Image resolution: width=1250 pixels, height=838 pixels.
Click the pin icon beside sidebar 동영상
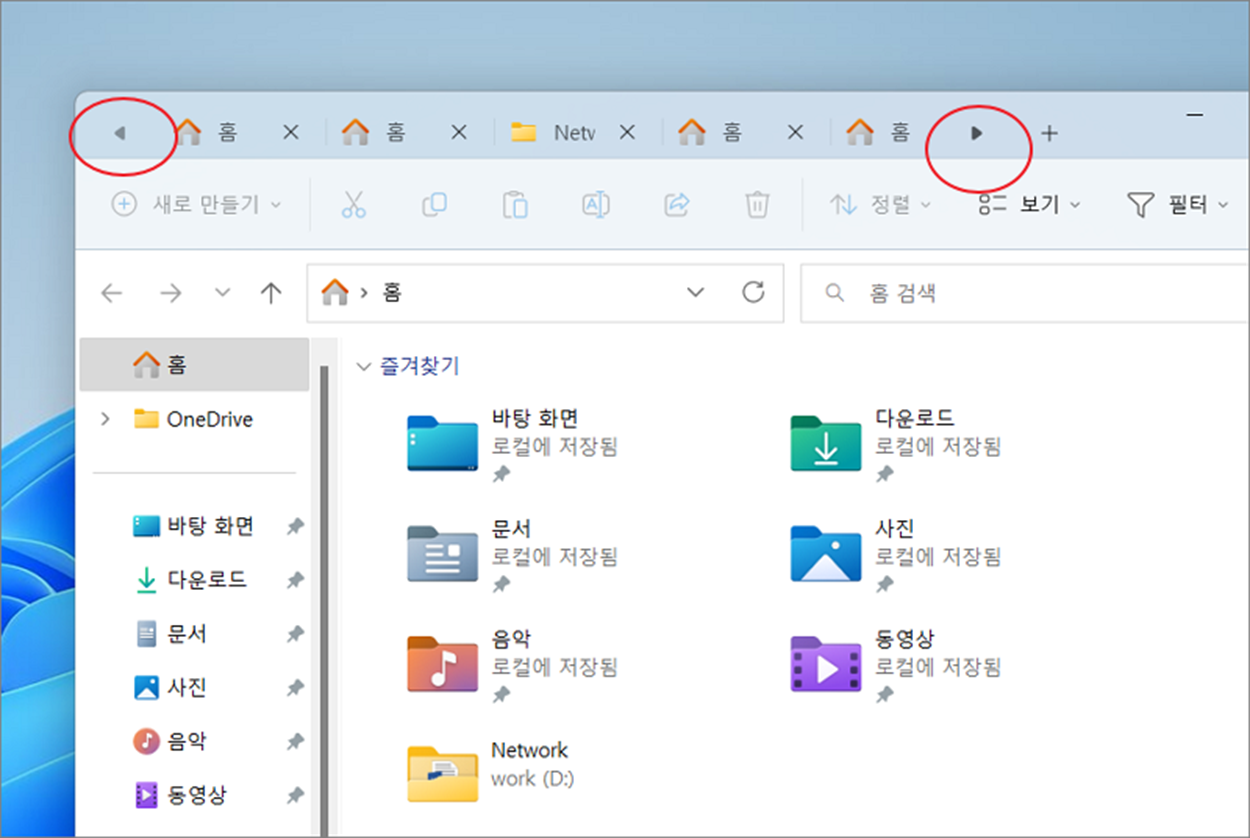click(x=295, y=796)
